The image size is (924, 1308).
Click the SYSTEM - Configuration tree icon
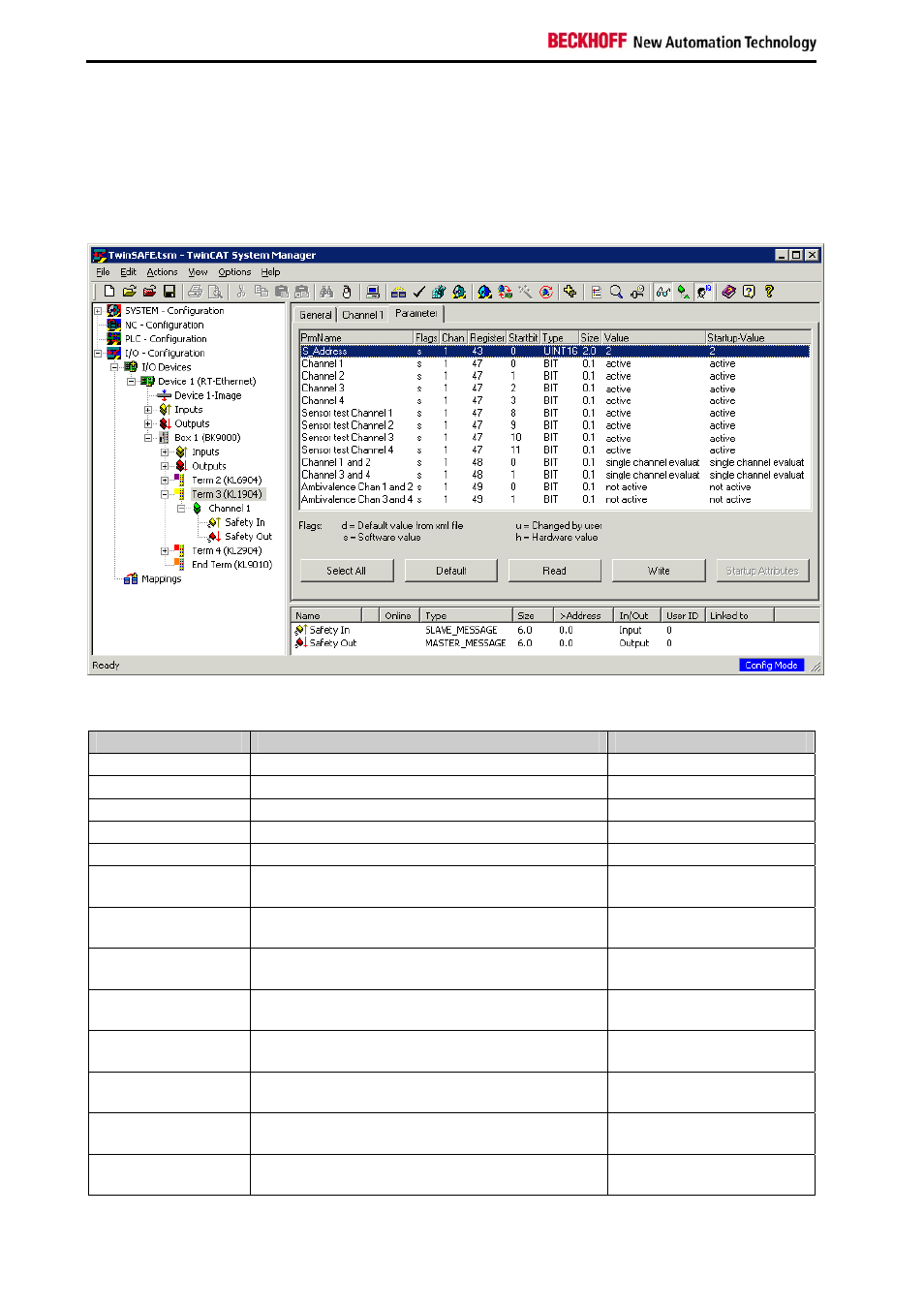114,311
